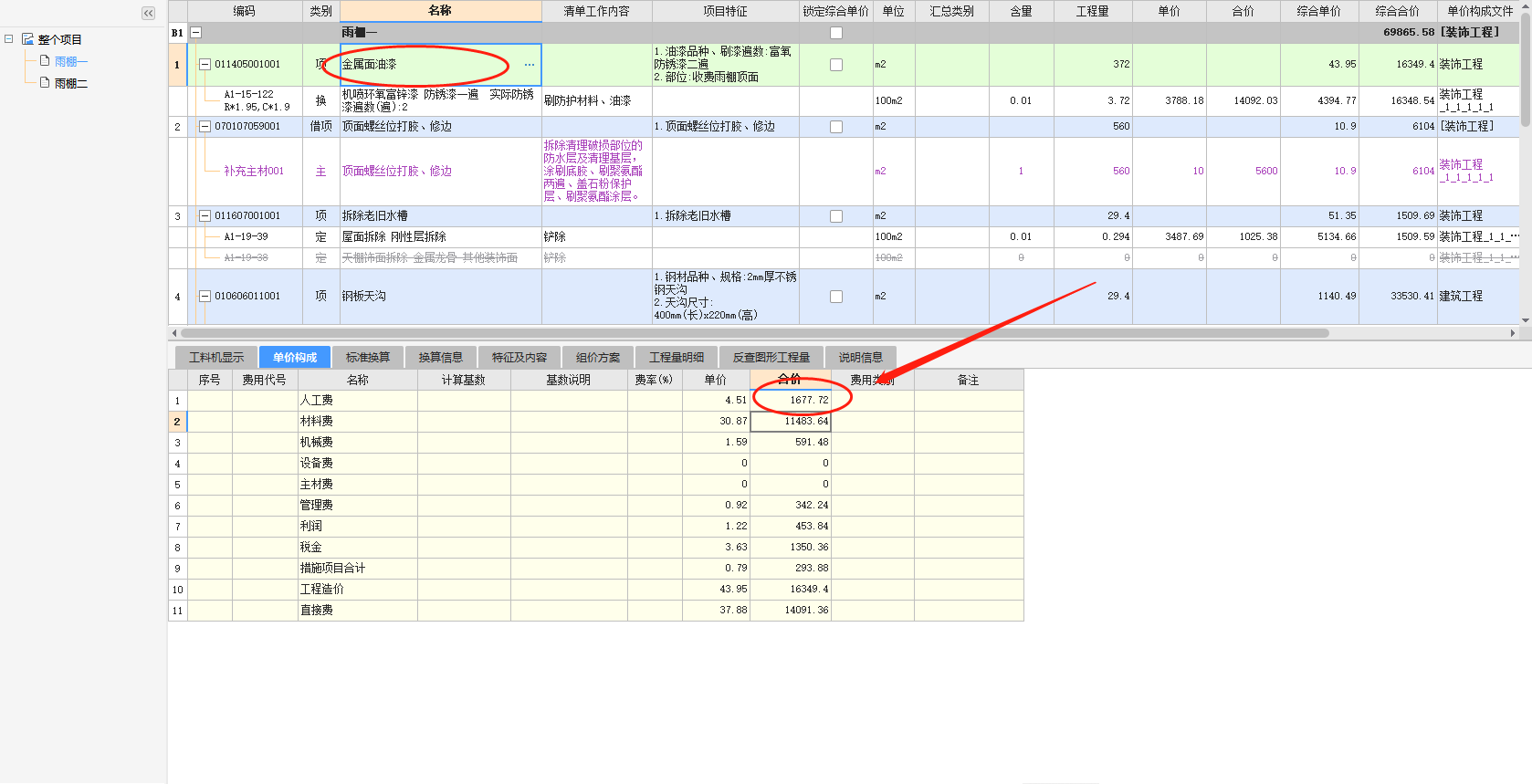
Task: Open the 组价方案 tab
Action: coord(598,357)
